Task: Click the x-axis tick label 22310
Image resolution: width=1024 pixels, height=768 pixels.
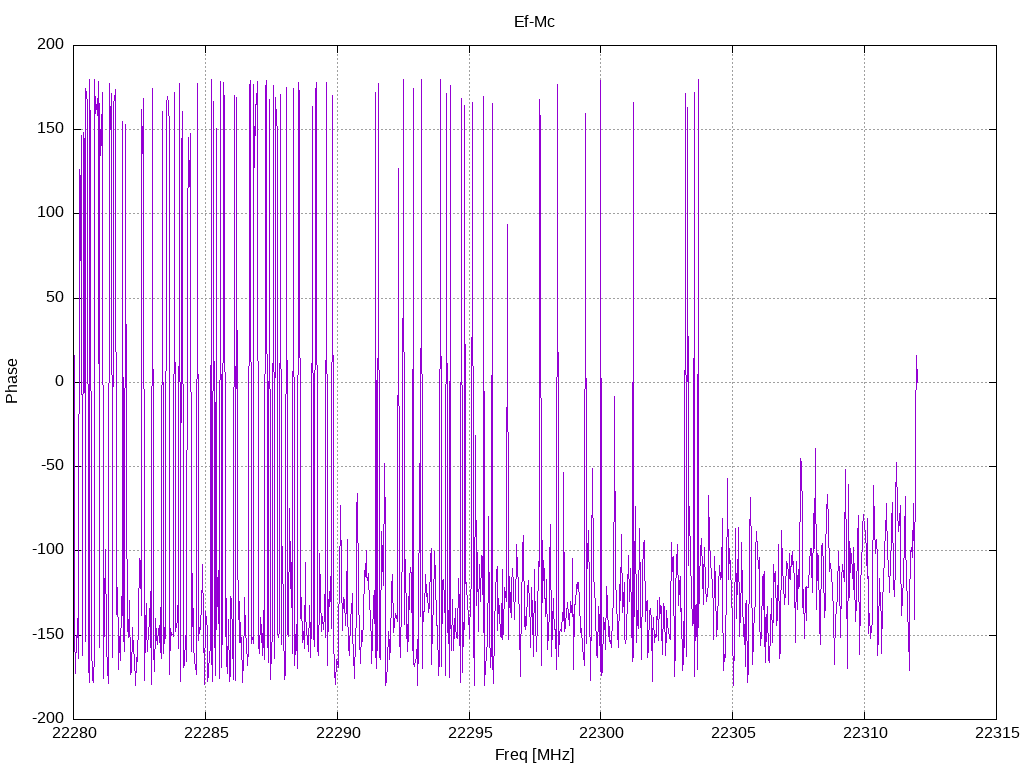Action: click(865, 733)
